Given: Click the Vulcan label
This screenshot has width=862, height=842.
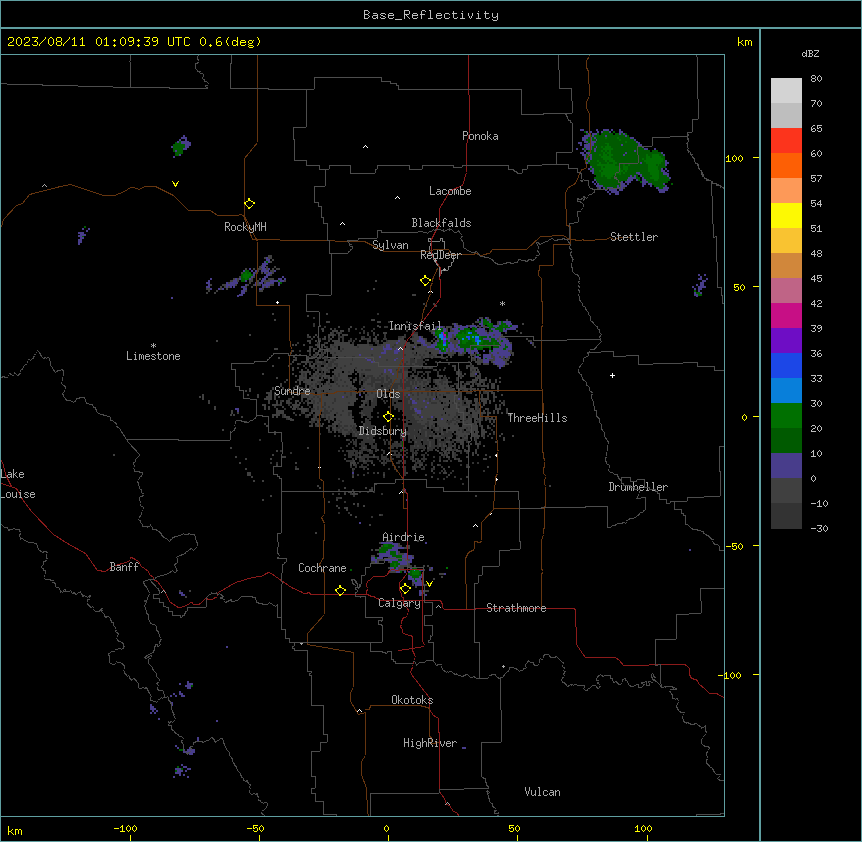Looking at the screenshot, I should pos(543,792).
